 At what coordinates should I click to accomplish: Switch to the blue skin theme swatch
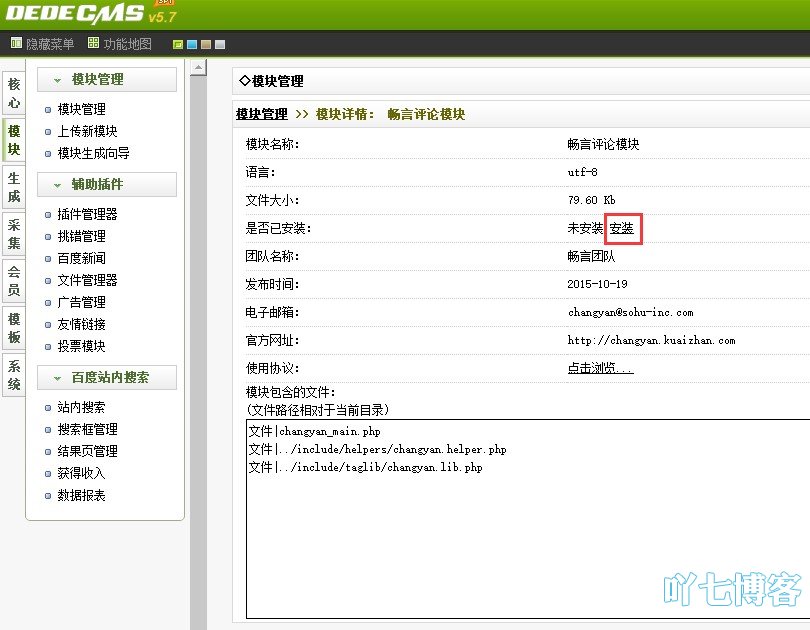[192, 45]
